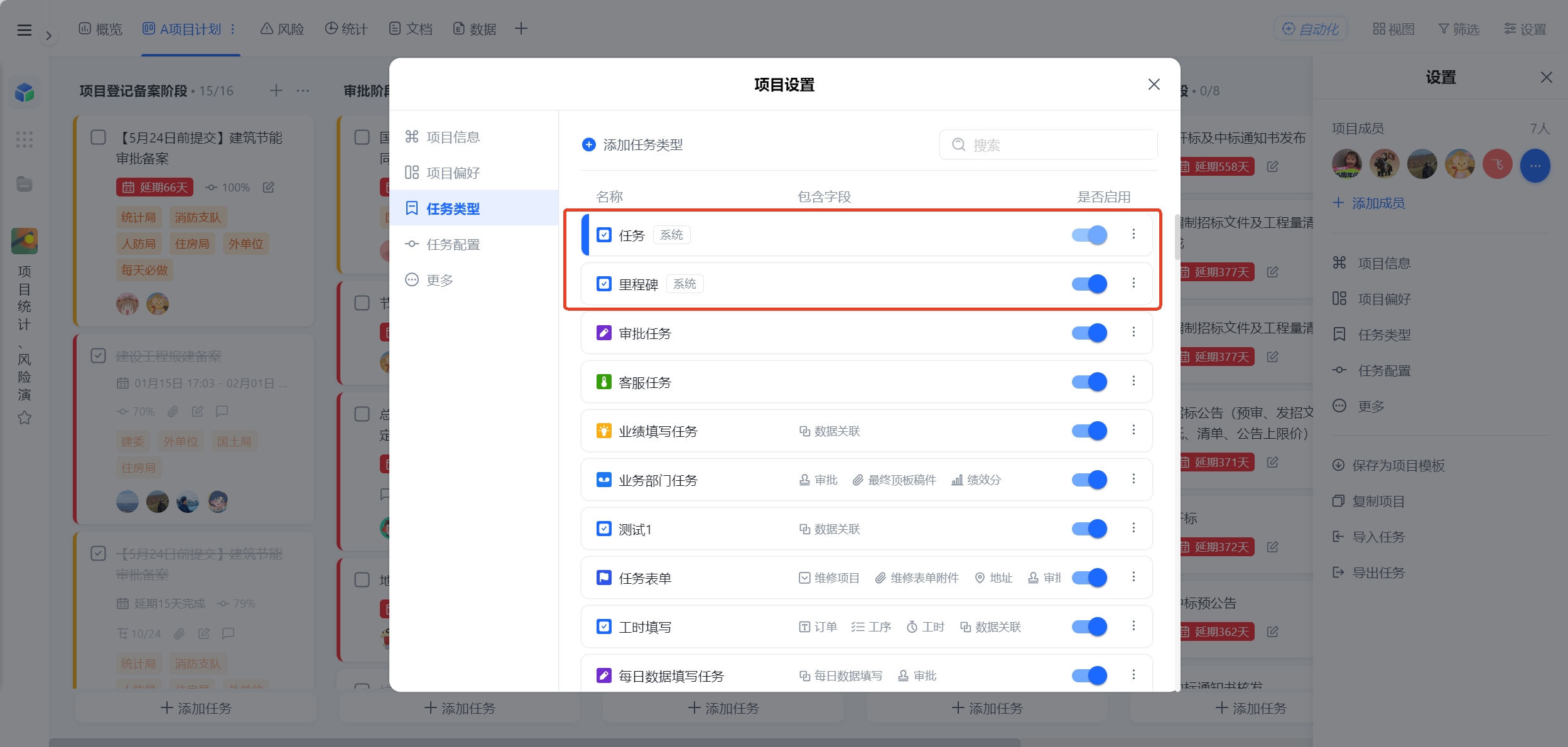
Task: Open more options for 里程碑 row
Action: [x=1133, y=283]
